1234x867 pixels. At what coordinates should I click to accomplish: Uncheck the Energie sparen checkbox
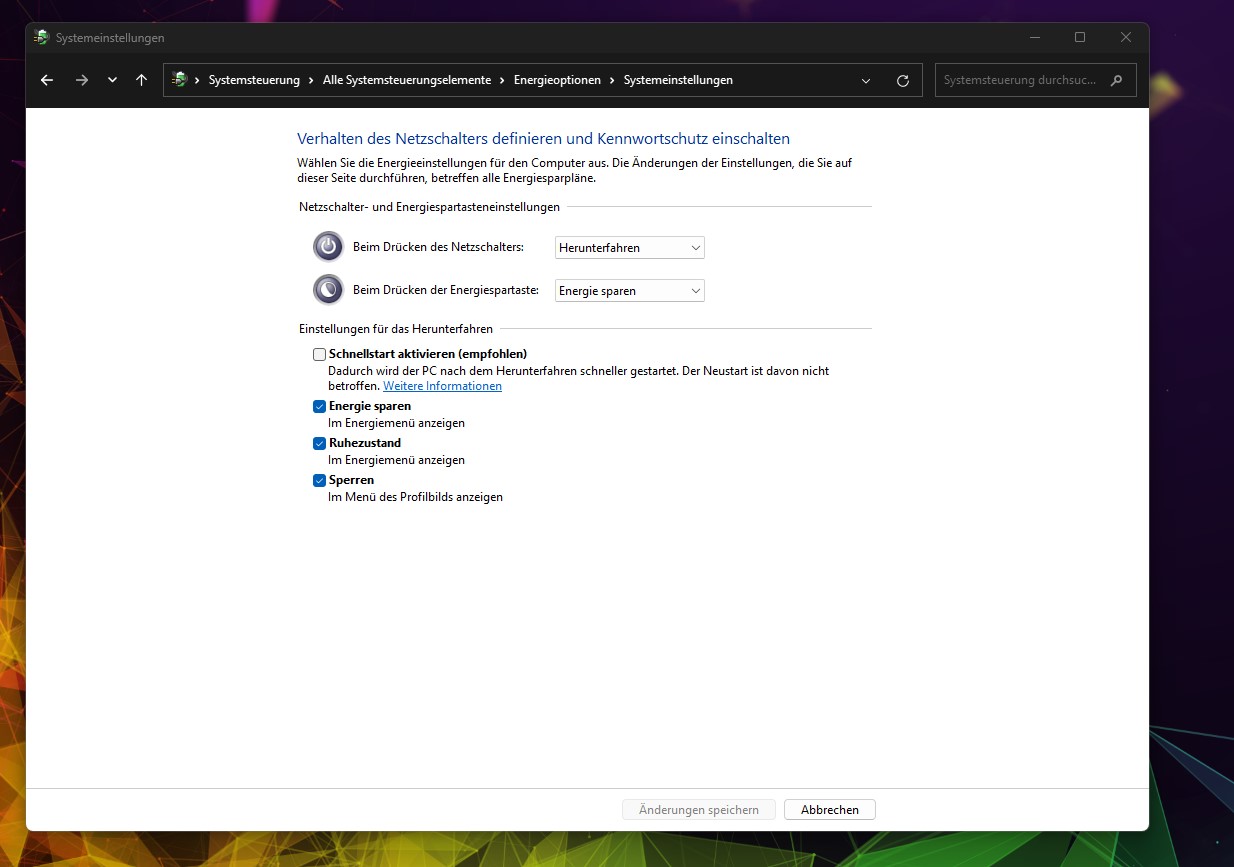(x=320, y=406)
